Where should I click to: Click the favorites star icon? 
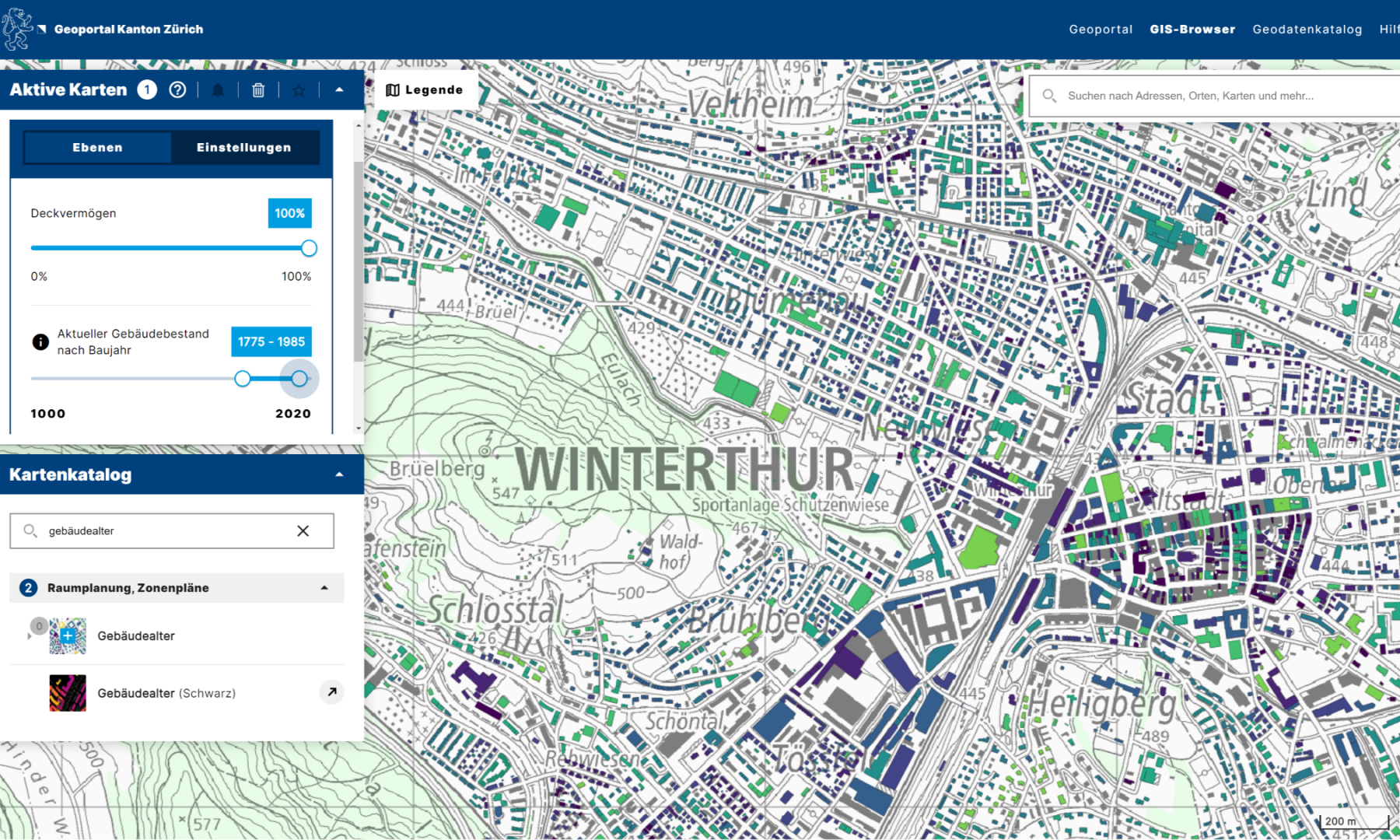click(299, 90)
